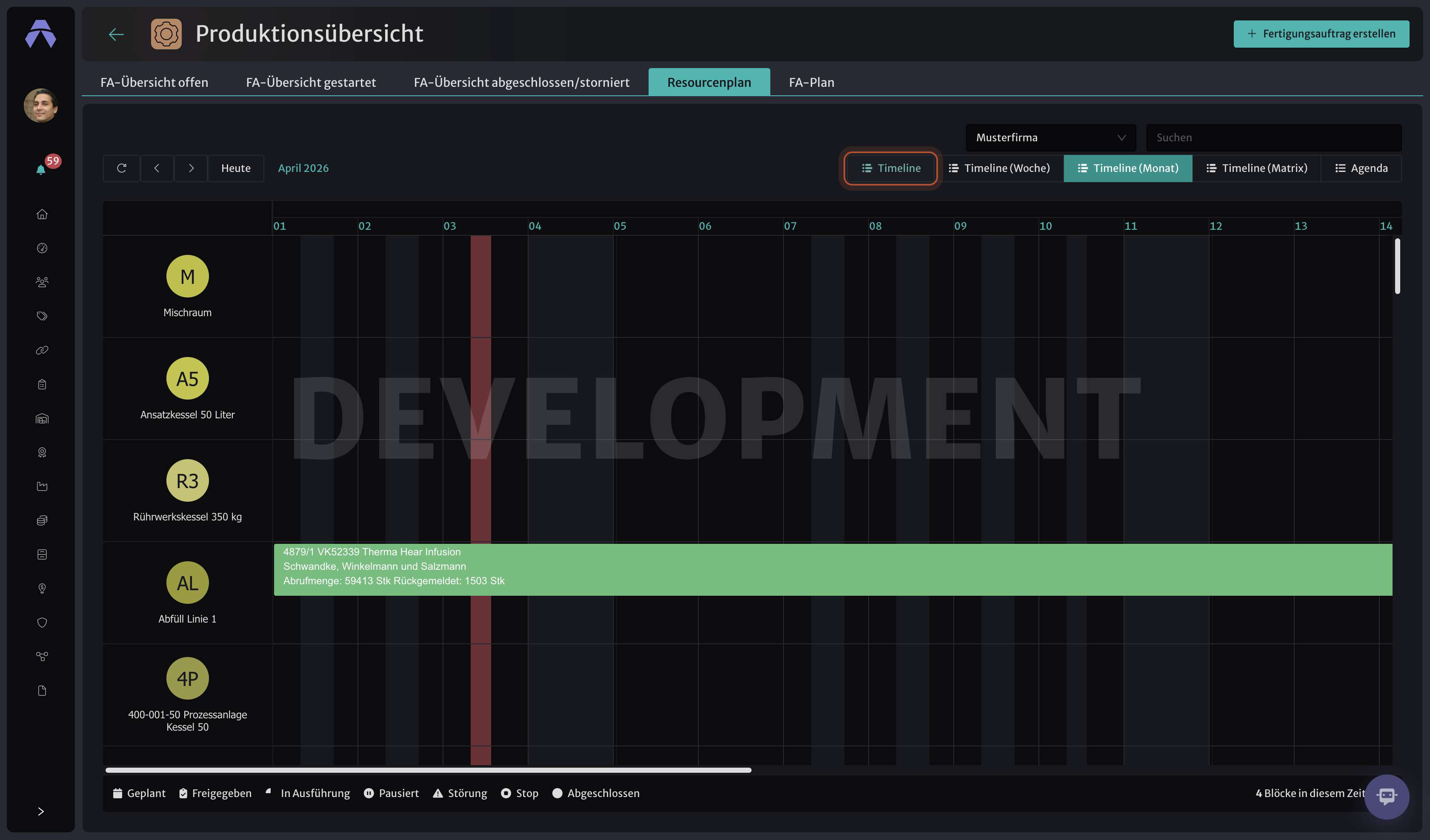1430x840 pixels.
Task: Open FA-Übersicht abgeschlossen/storniert tab
Action: [x=521, y=82]
